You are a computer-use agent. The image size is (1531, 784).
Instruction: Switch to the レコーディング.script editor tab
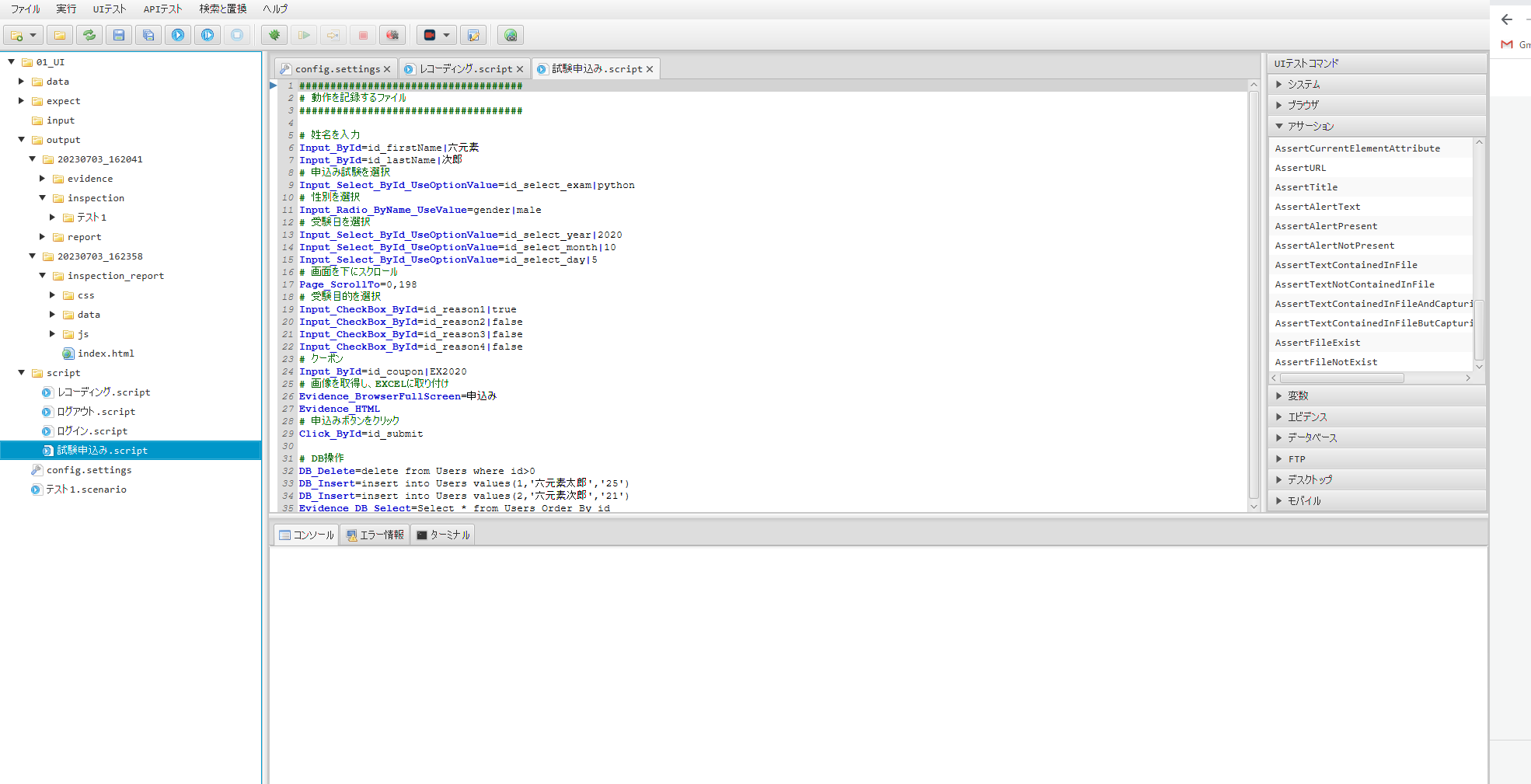click(466, 69)
